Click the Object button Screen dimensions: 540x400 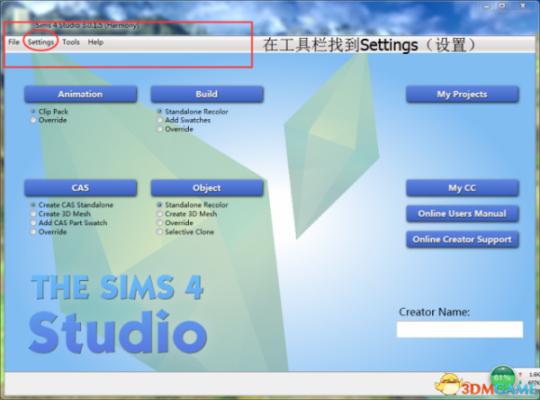click(207, 188)
